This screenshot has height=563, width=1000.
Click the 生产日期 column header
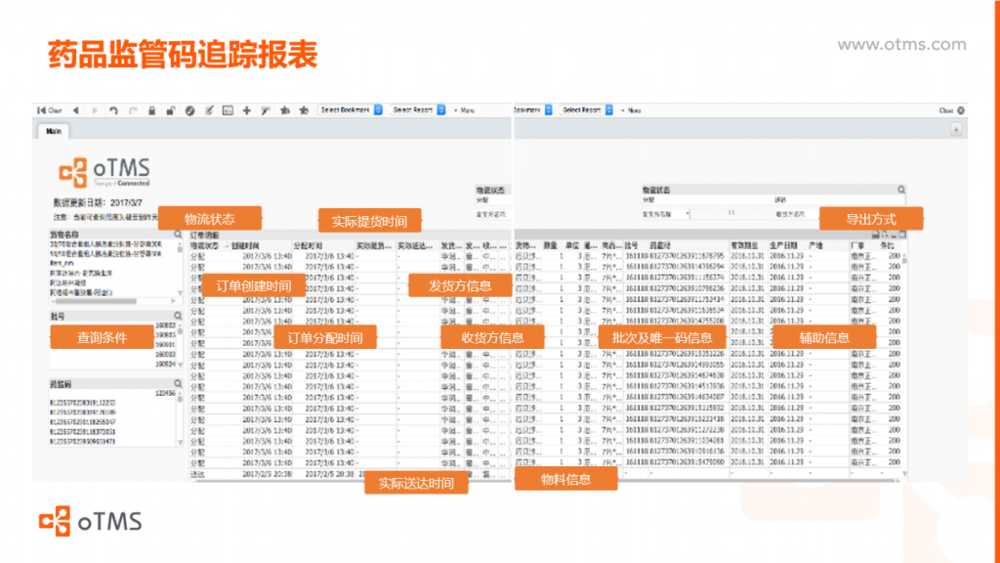pos(783,244)
